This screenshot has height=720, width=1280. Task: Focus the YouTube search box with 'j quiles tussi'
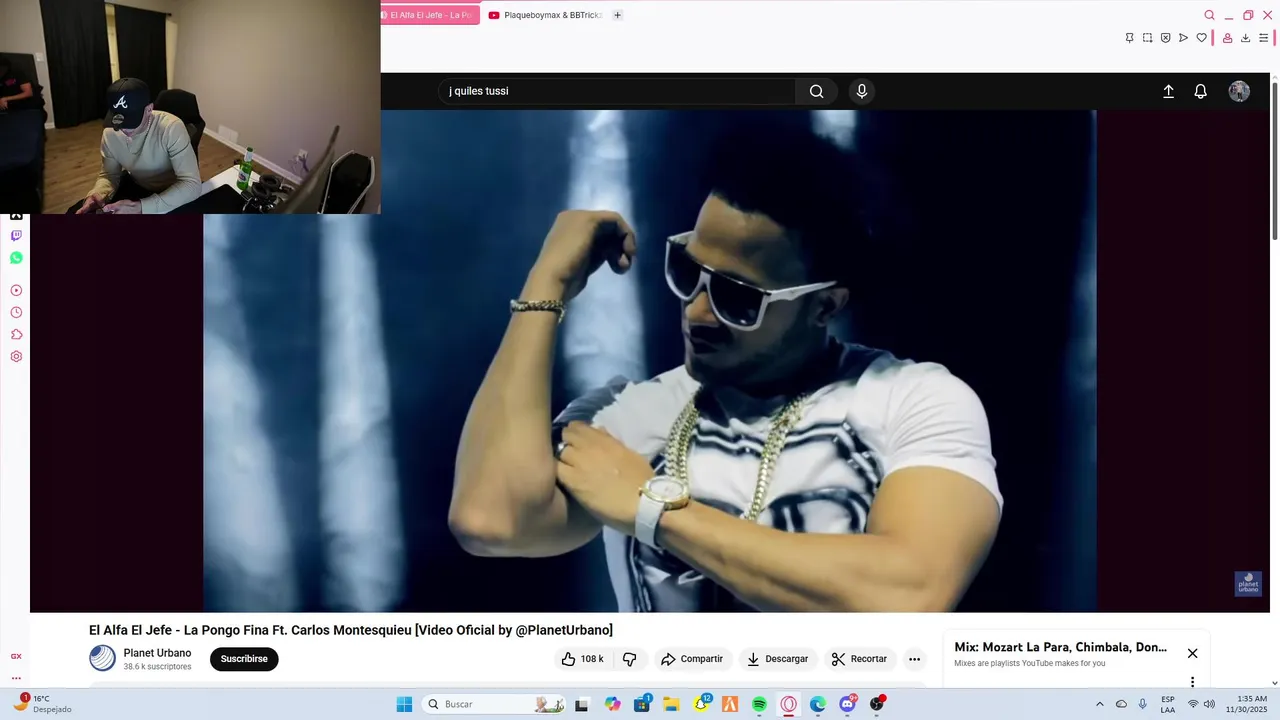coord(617,91)
